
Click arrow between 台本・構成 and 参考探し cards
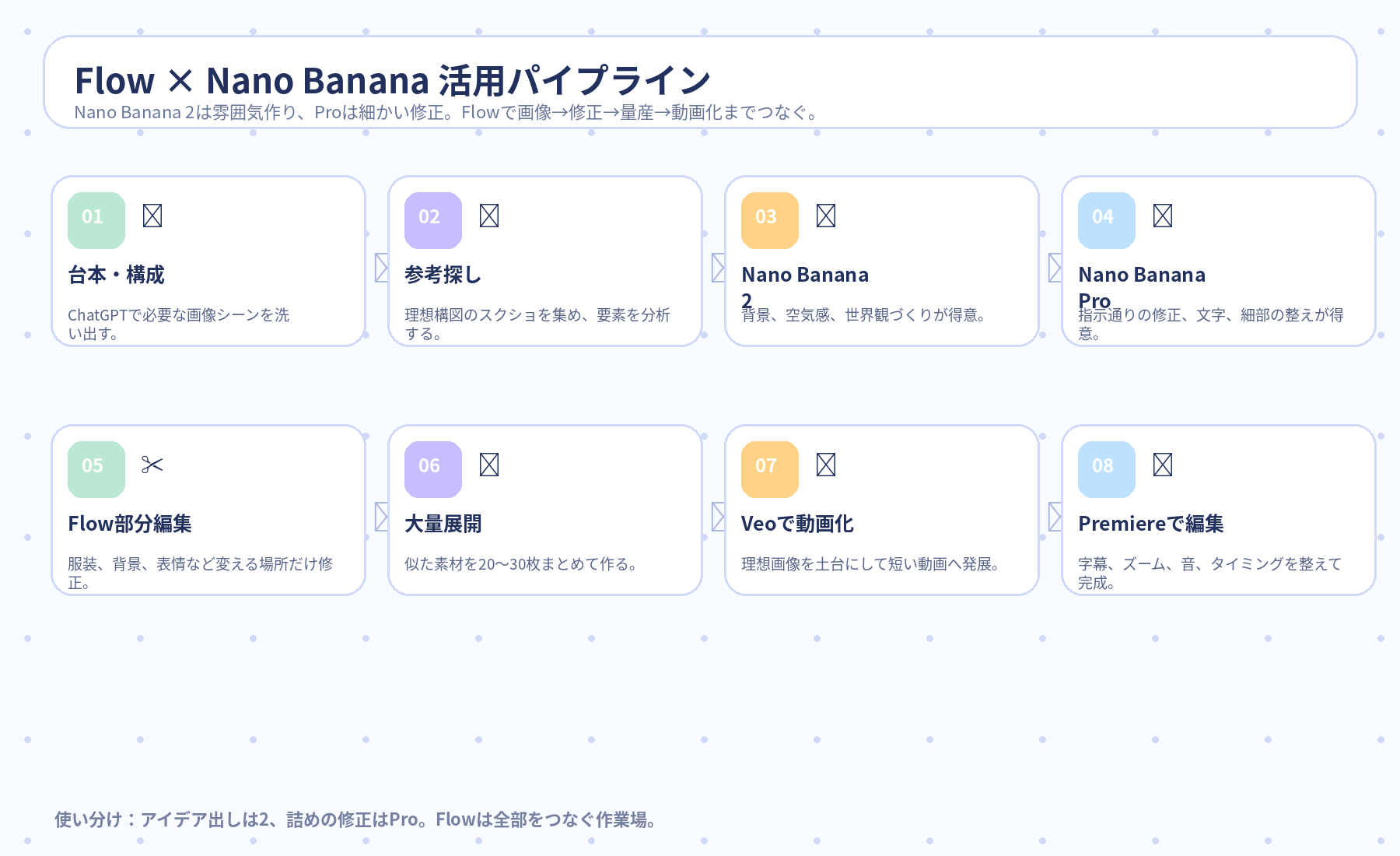[x=381, y=268]
